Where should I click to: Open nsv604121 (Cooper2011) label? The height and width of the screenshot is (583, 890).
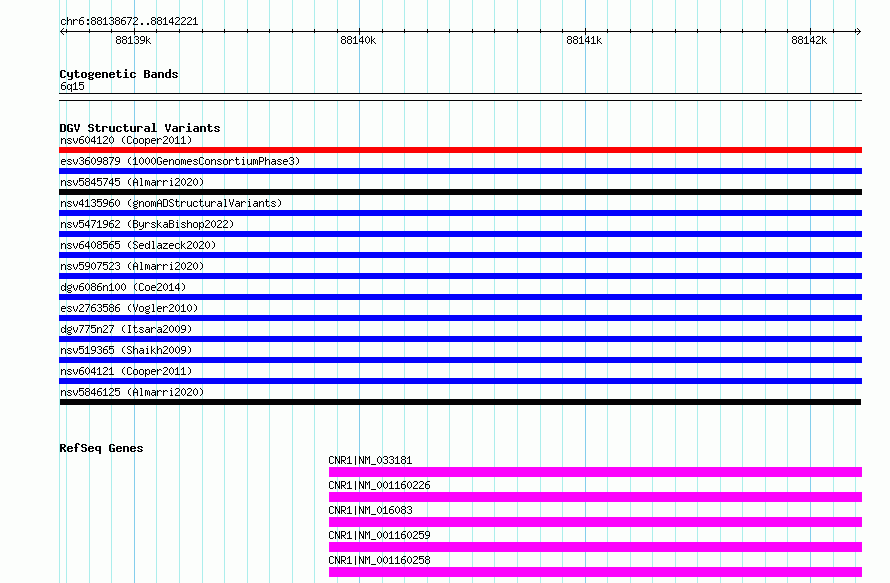pos(126,371)
